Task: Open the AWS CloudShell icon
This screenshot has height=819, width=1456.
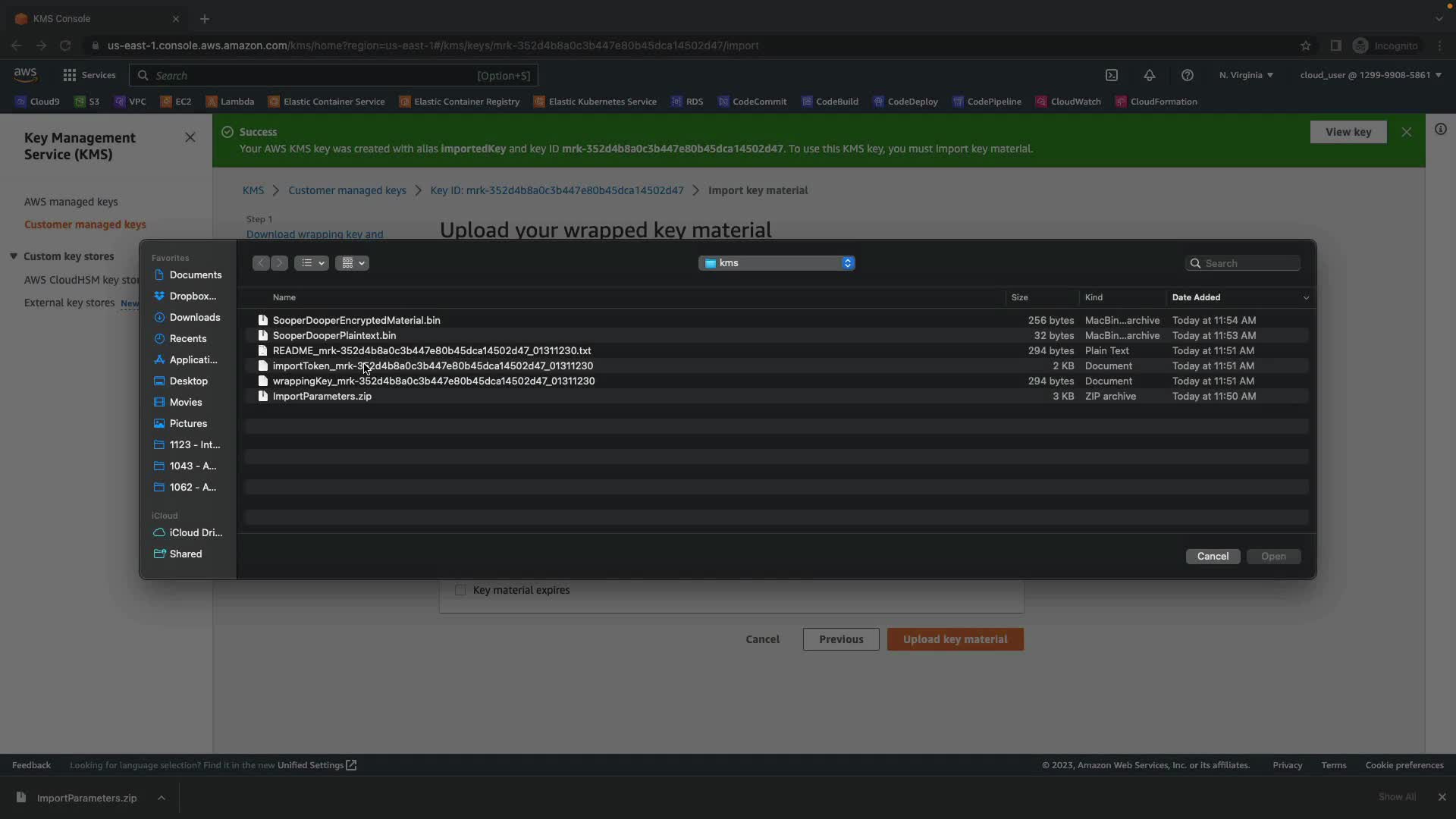Action: click(x=1112, y=75)
